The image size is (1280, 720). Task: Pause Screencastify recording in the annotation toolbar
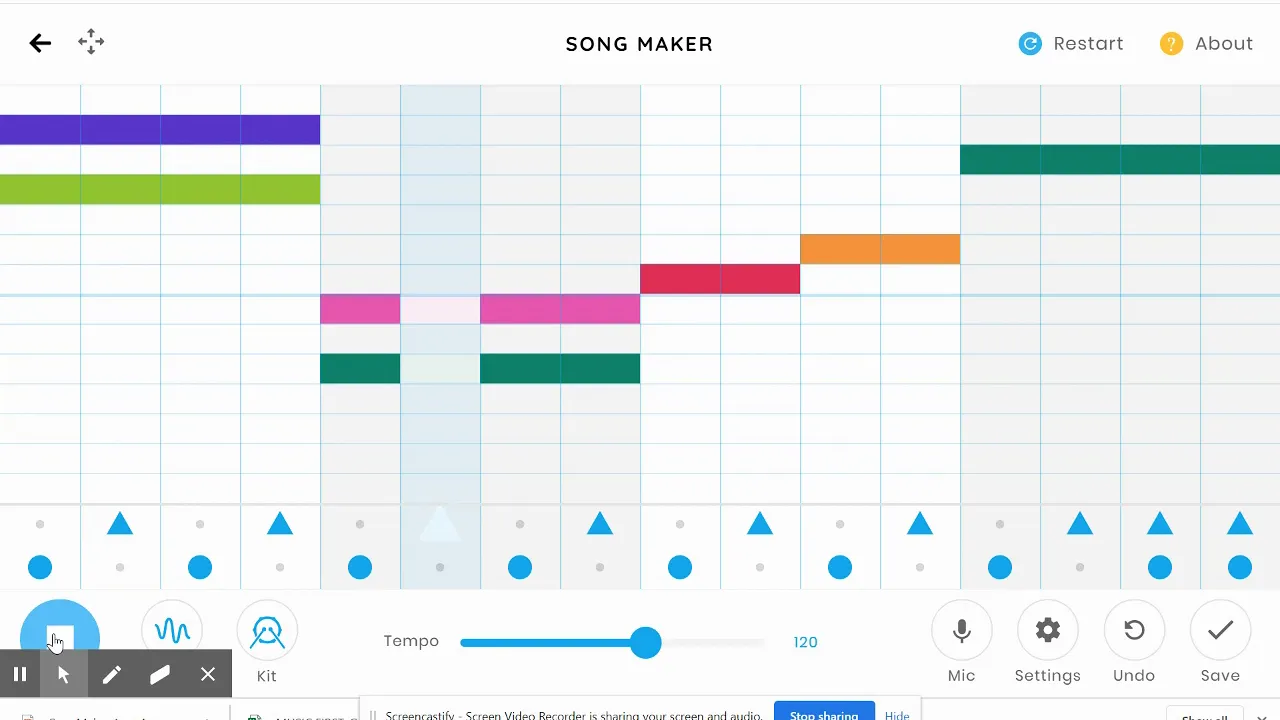[x=19, y=674]
